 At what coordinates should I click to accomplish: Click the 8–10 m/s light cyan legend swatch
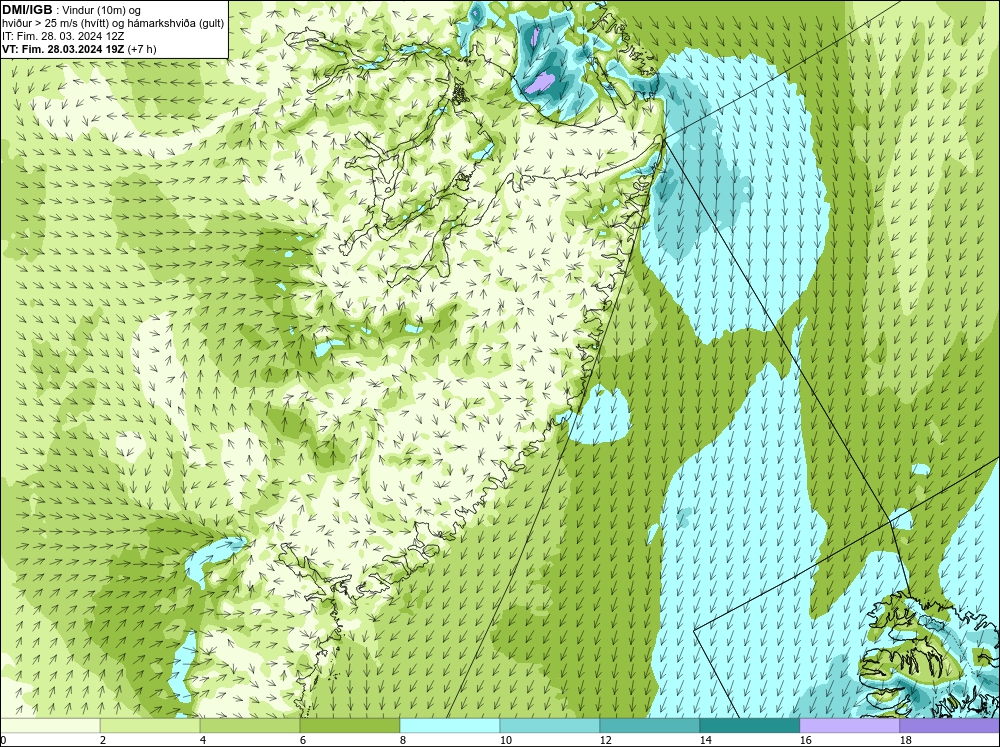click(450, 725)
